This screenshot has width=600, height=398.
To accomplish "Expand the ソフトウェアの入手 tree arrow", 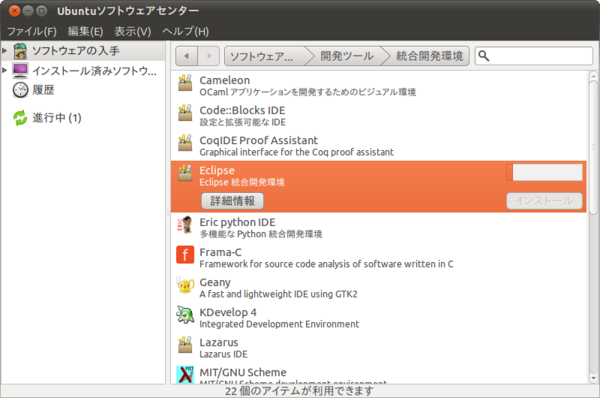I will (x=5, y=51).
